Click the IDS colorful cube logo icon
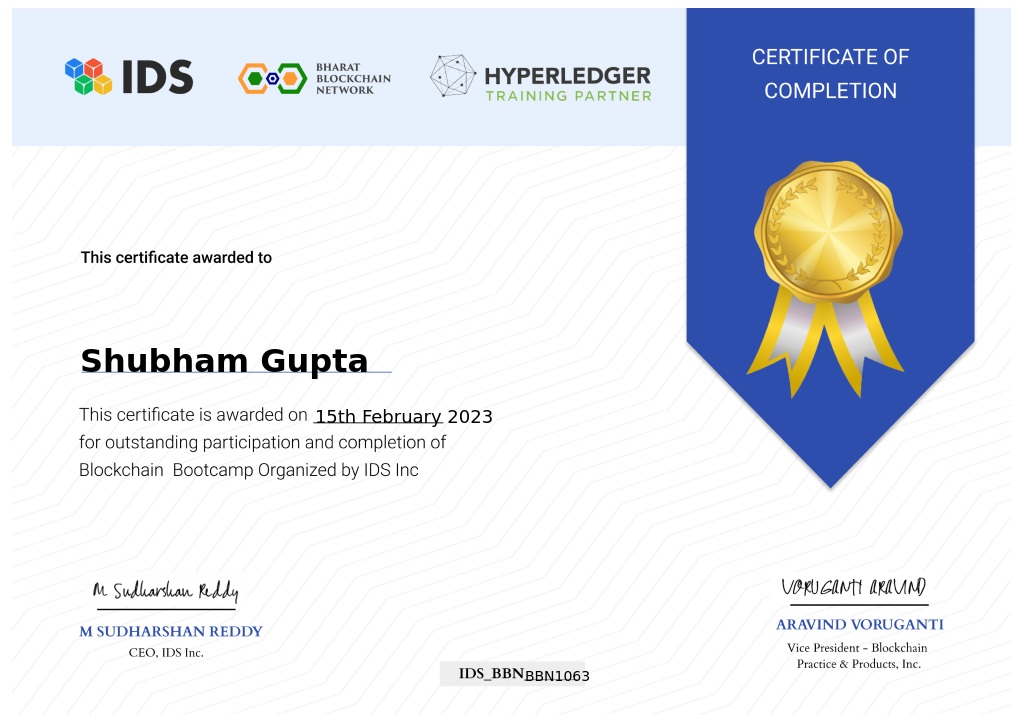This screenshot has width=1024, height=723. click(x=88, y=77)
